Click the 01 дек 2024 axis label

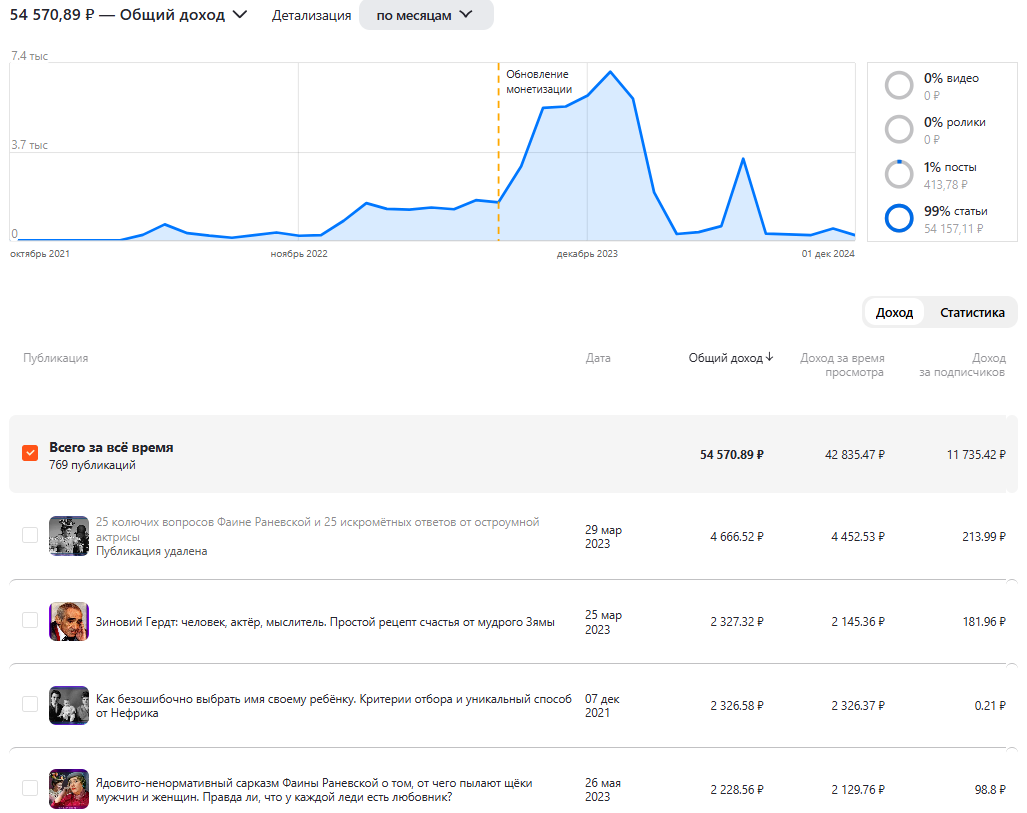[x=828, y=254]
